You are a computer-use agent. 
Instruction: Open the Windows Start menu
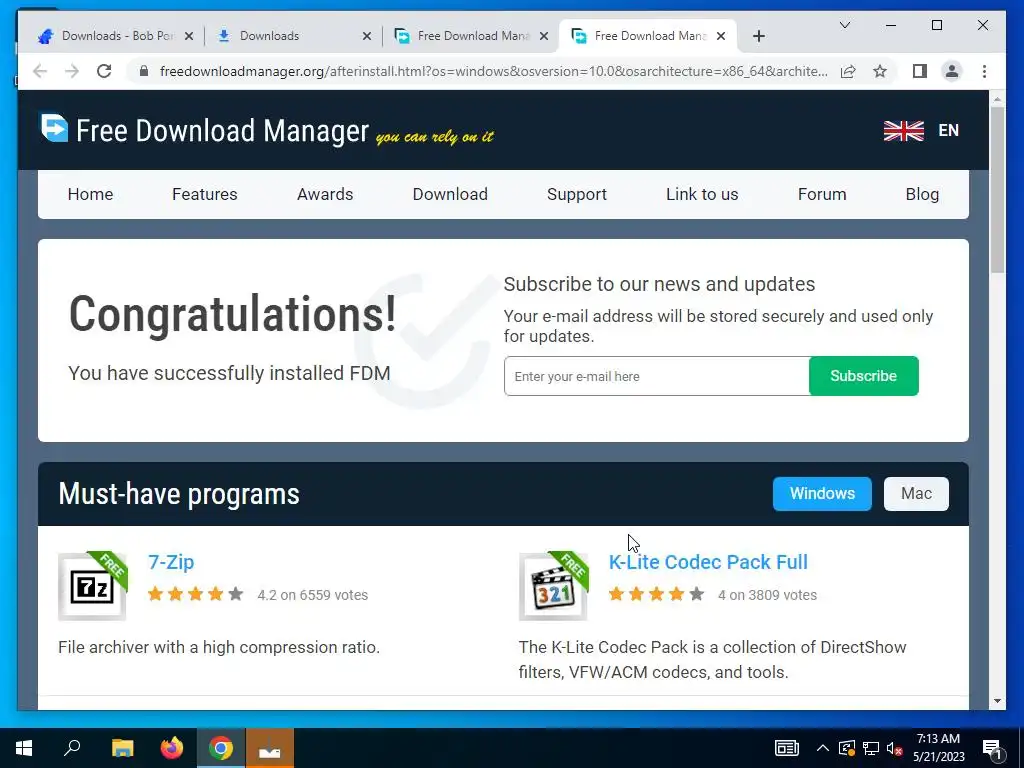point(24,748)
